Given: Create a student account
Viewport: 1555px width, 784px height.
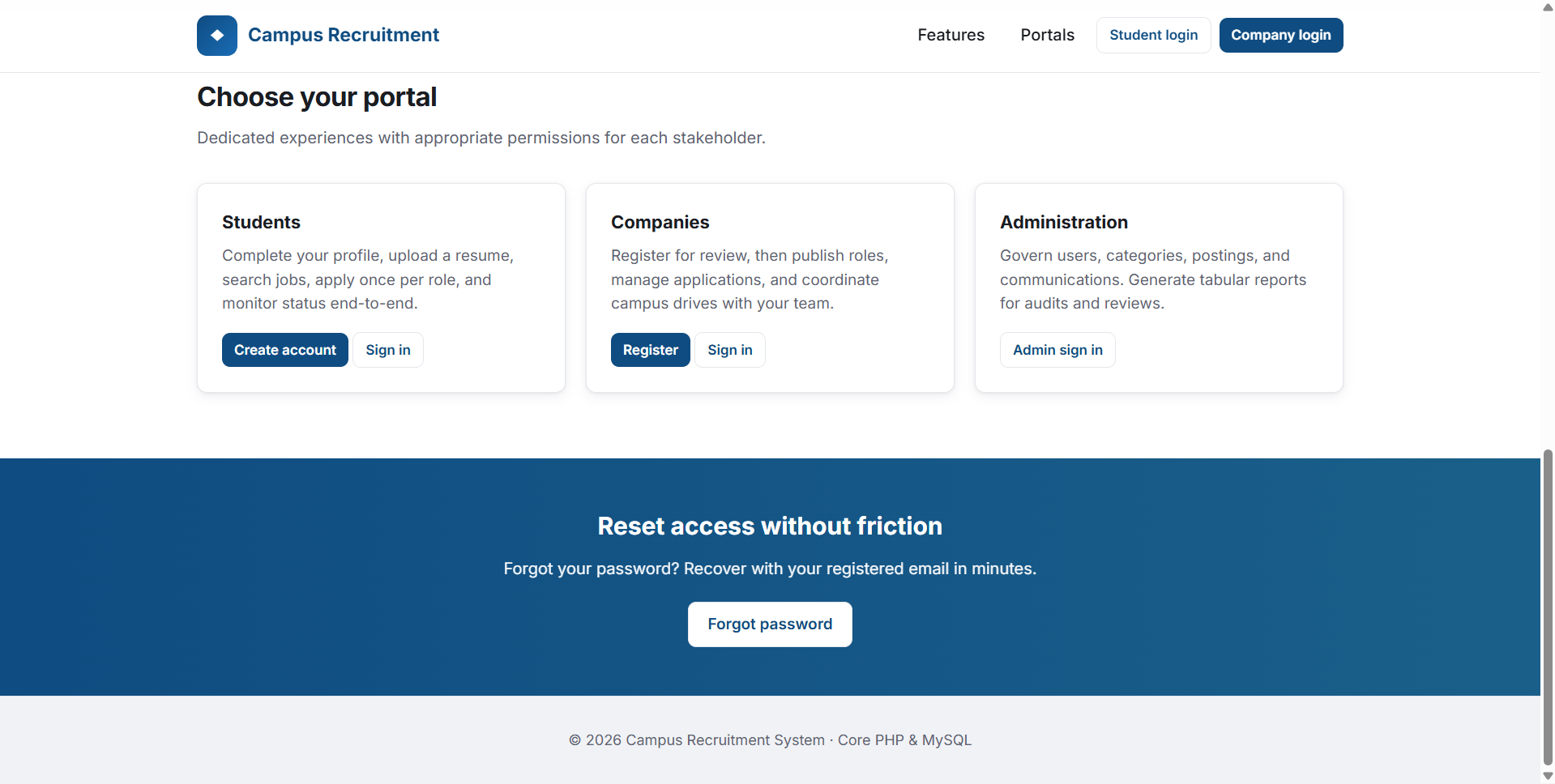Looking at the screenshot, I should (x=285, y=350).
